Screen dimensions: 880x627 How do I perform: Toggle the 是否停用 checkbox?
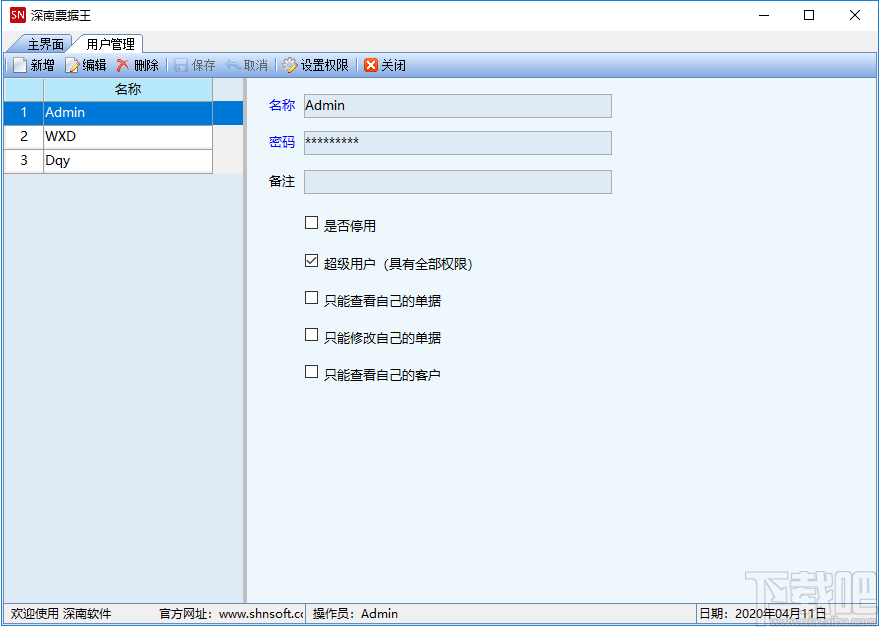point(311,223)
